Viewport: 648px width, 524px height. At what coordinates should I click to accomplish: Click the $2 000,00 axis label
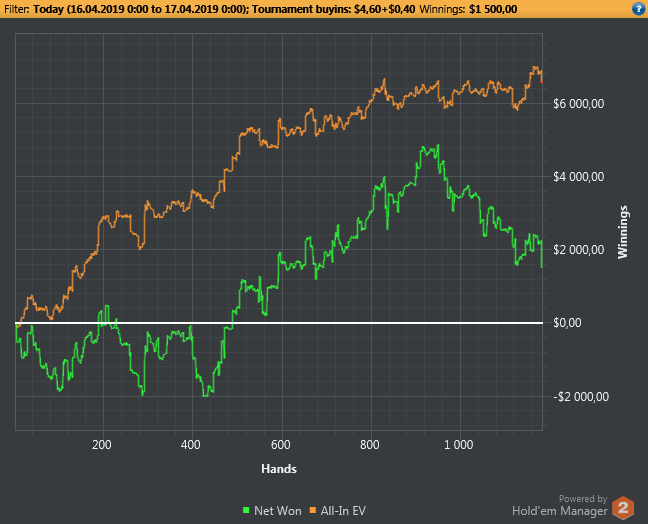pos(579,250)
